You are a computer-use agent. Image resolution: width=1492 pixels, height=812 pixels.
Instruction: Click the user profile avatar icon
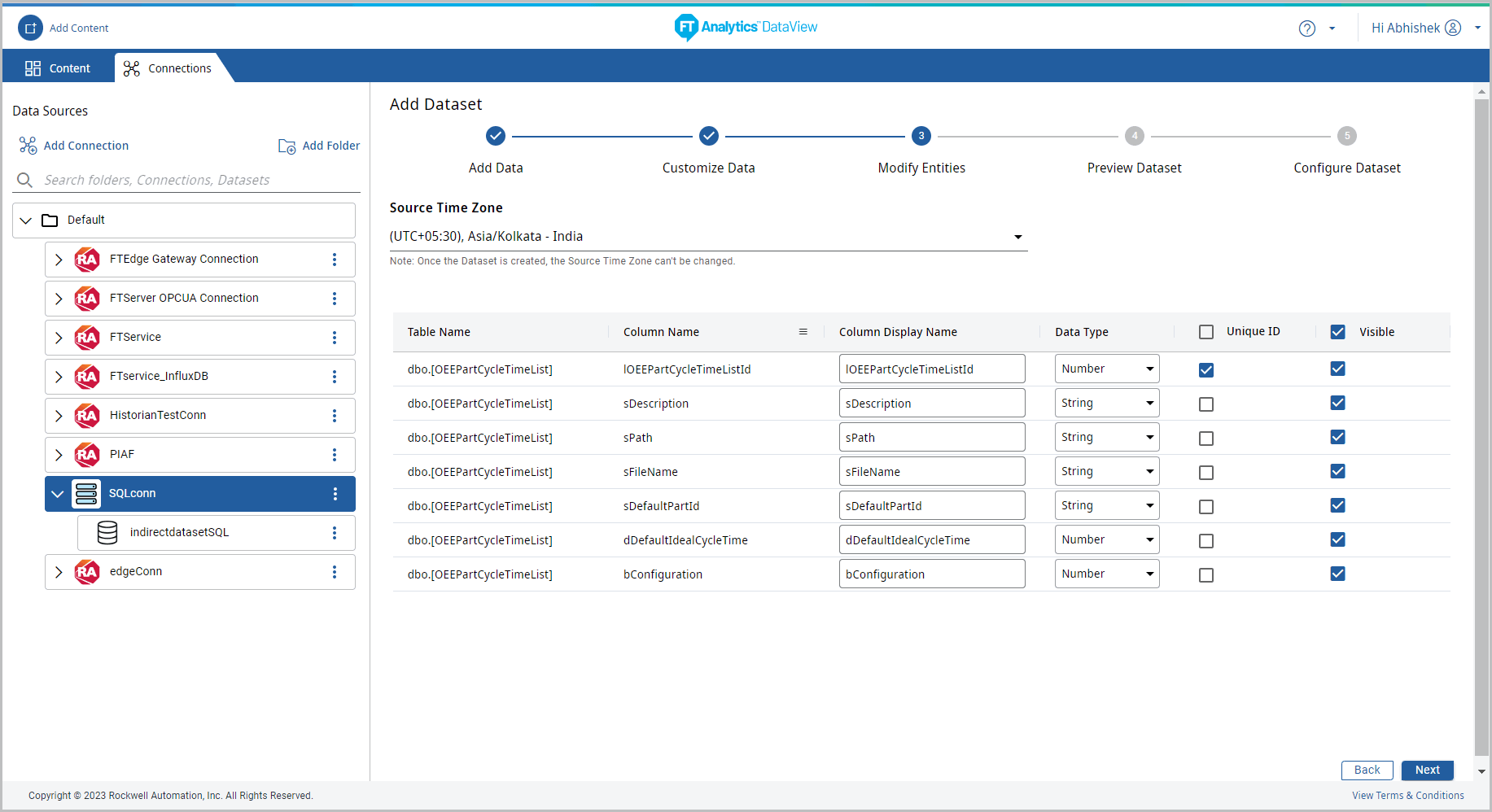pyautogui.click(x=1453, y=28)
